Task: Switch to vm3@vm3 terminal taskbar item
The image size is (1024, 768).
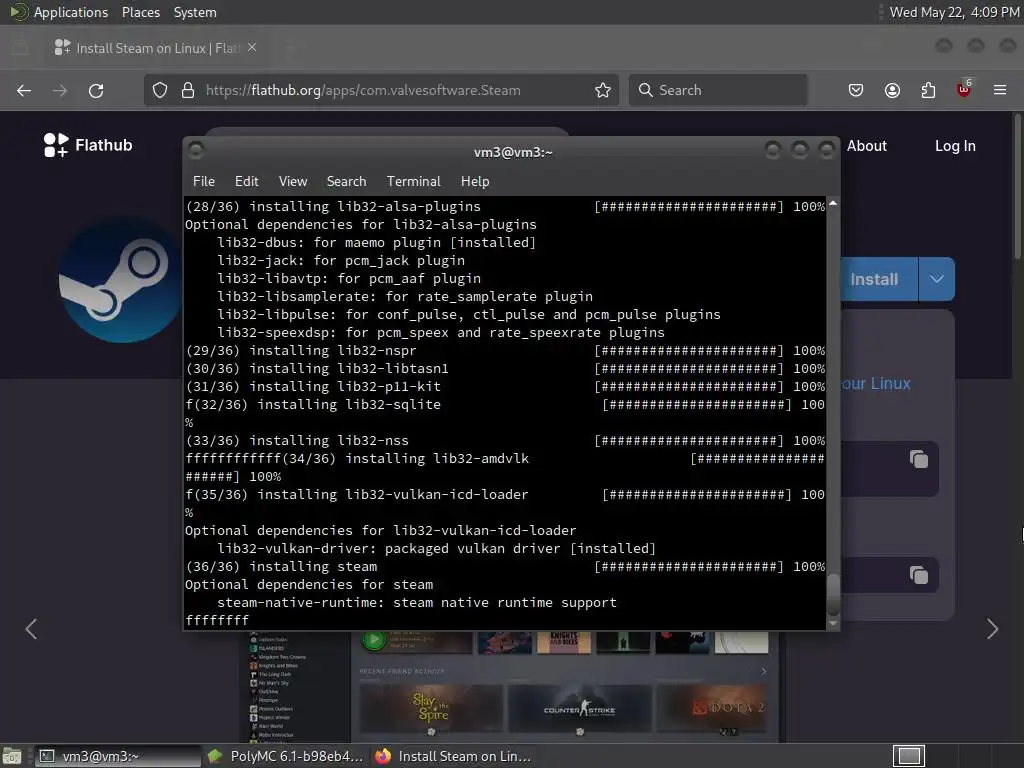Action: (x=118, y=756)
